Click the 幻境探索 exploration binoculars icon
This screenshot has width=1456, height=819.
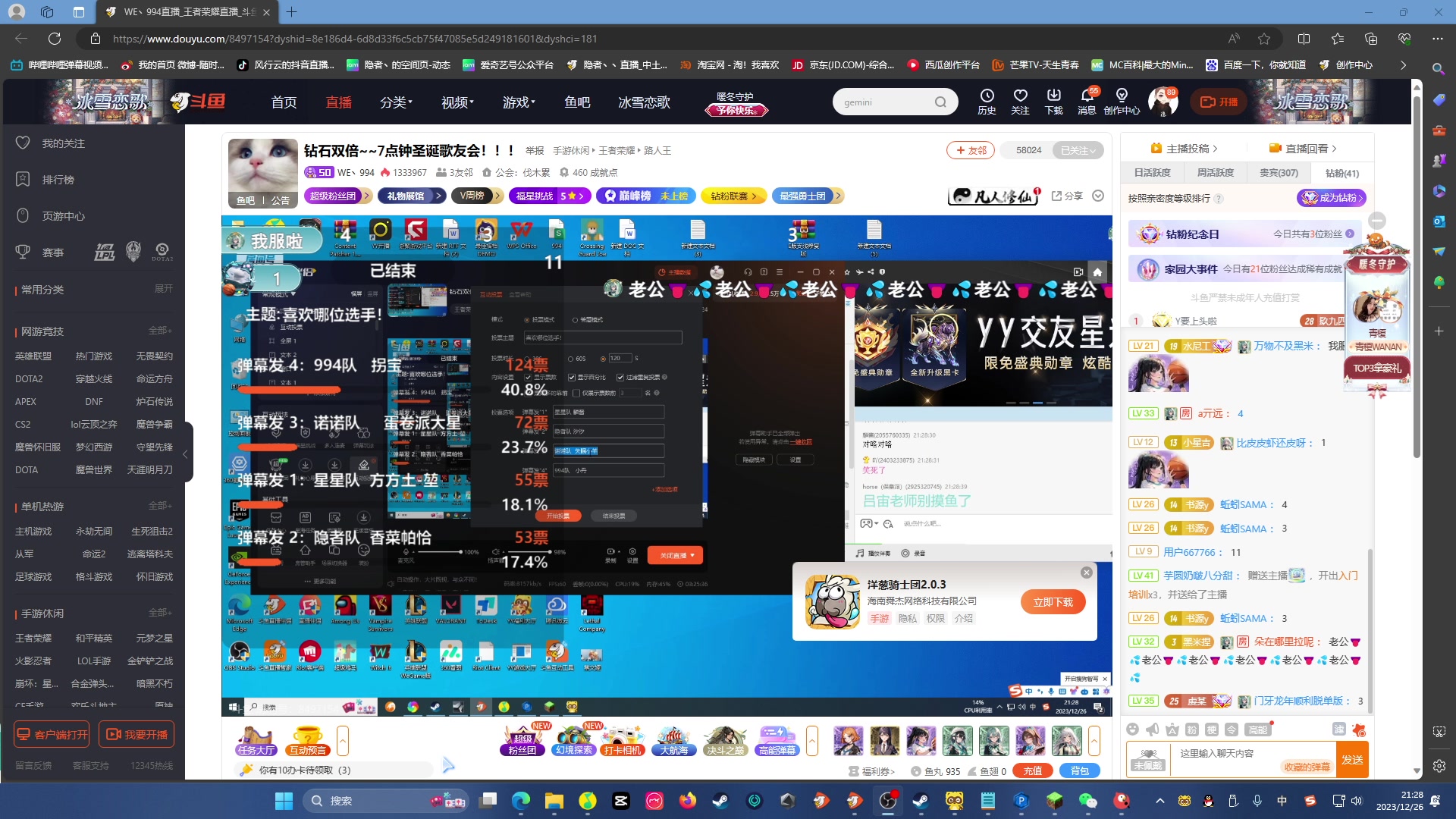[573, 741]
